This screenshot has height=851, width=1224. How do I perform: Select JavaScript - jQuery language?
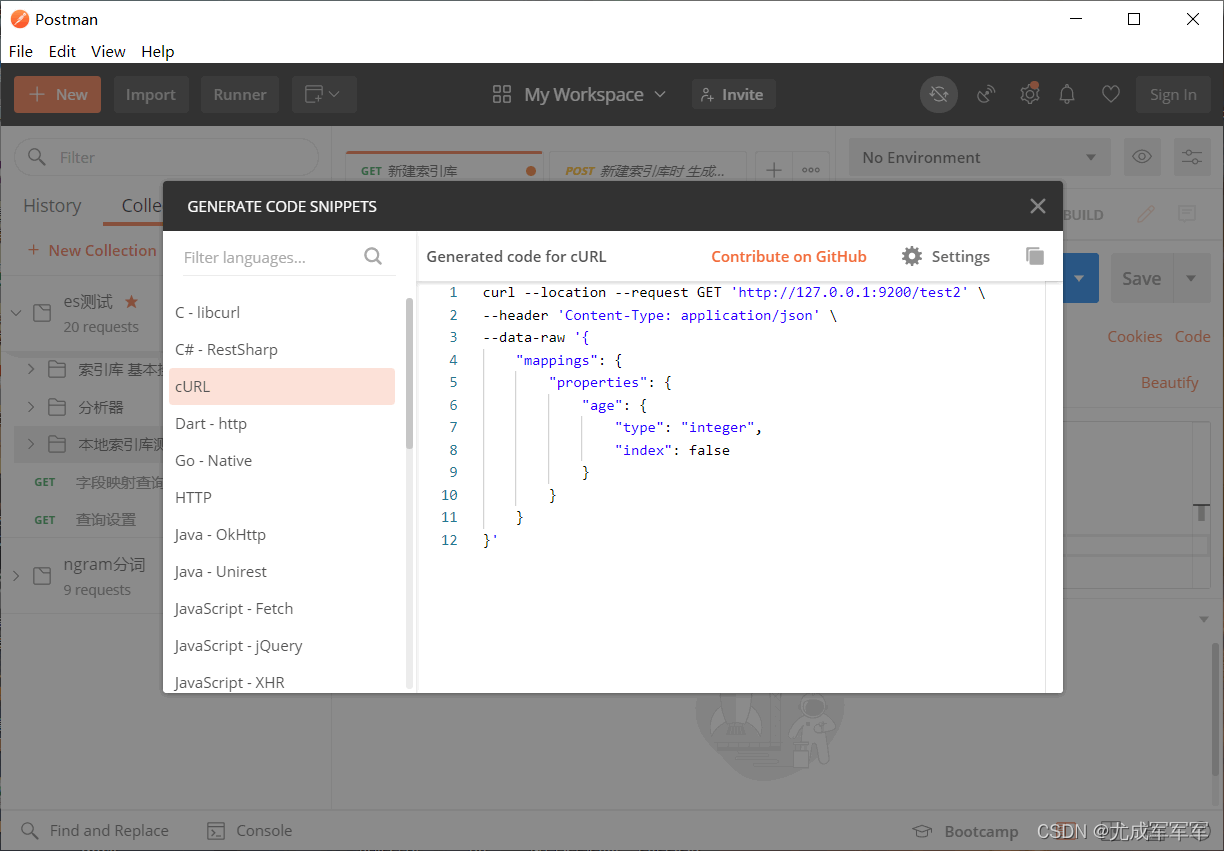point(282,646)
